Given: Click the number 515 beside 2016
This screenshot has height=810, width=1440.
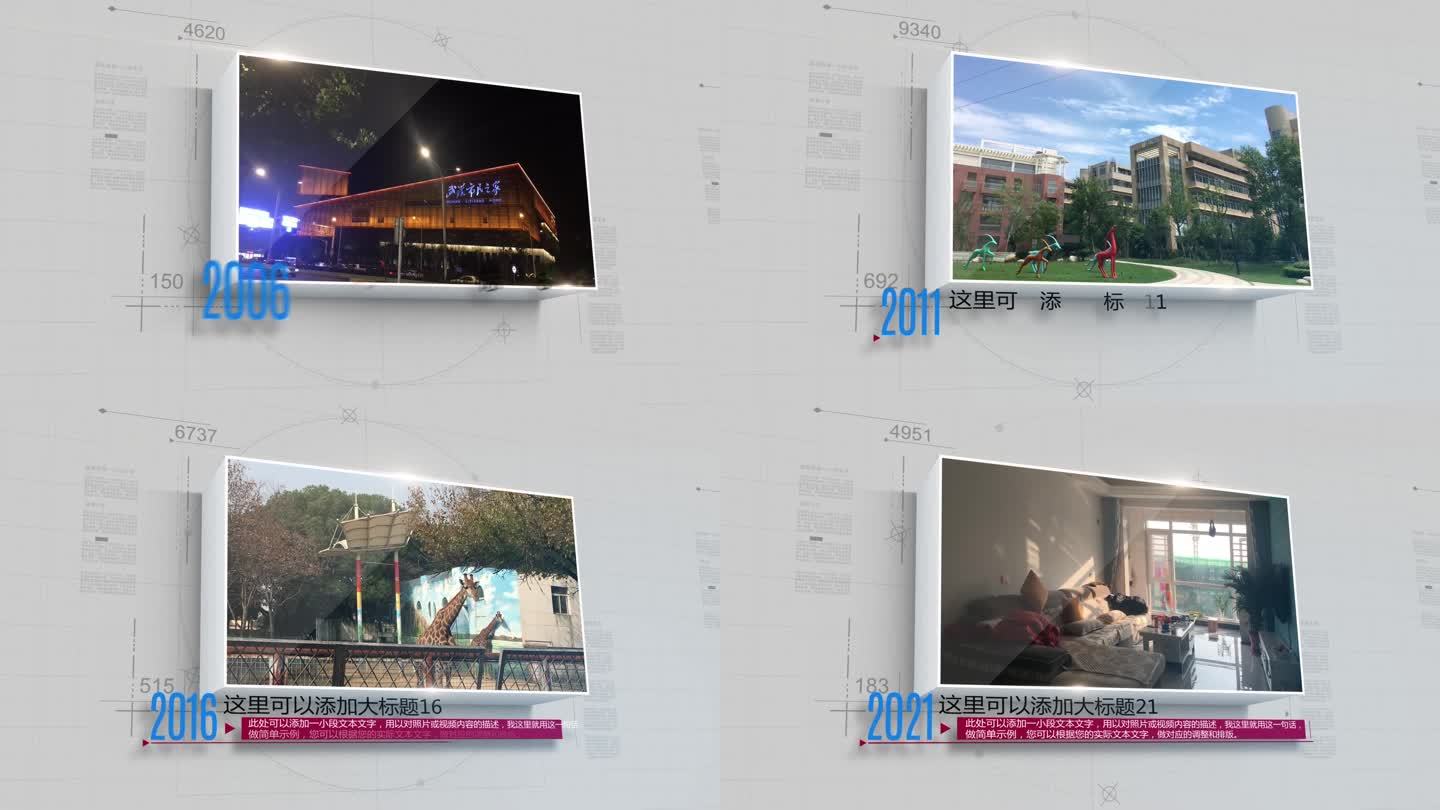Looking at the screenshot, I should click(x=157, y=685).
